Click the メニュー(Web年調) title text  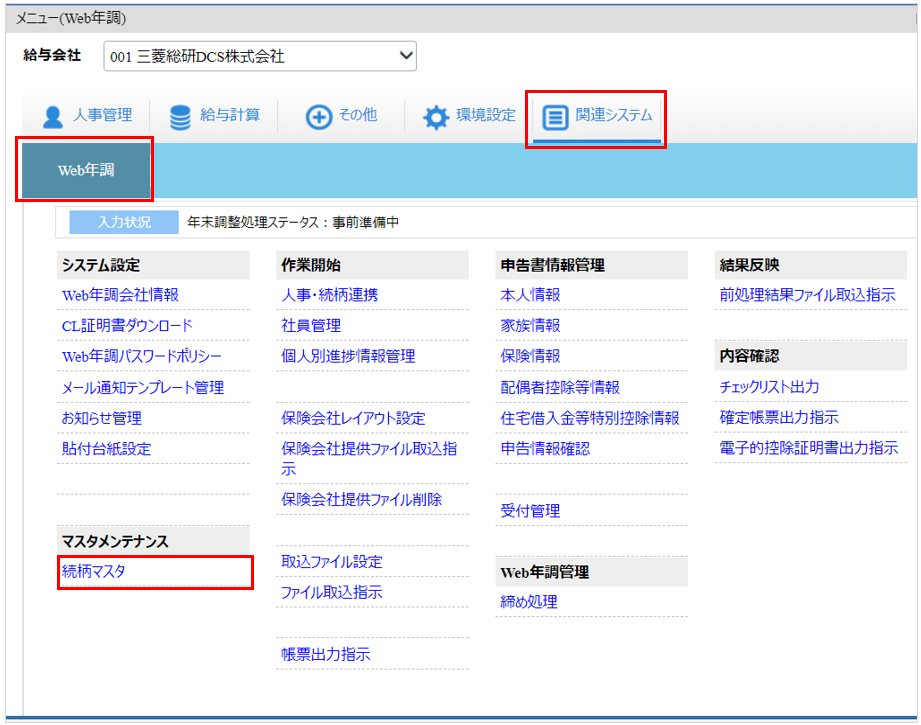click(x=70, y=18)
